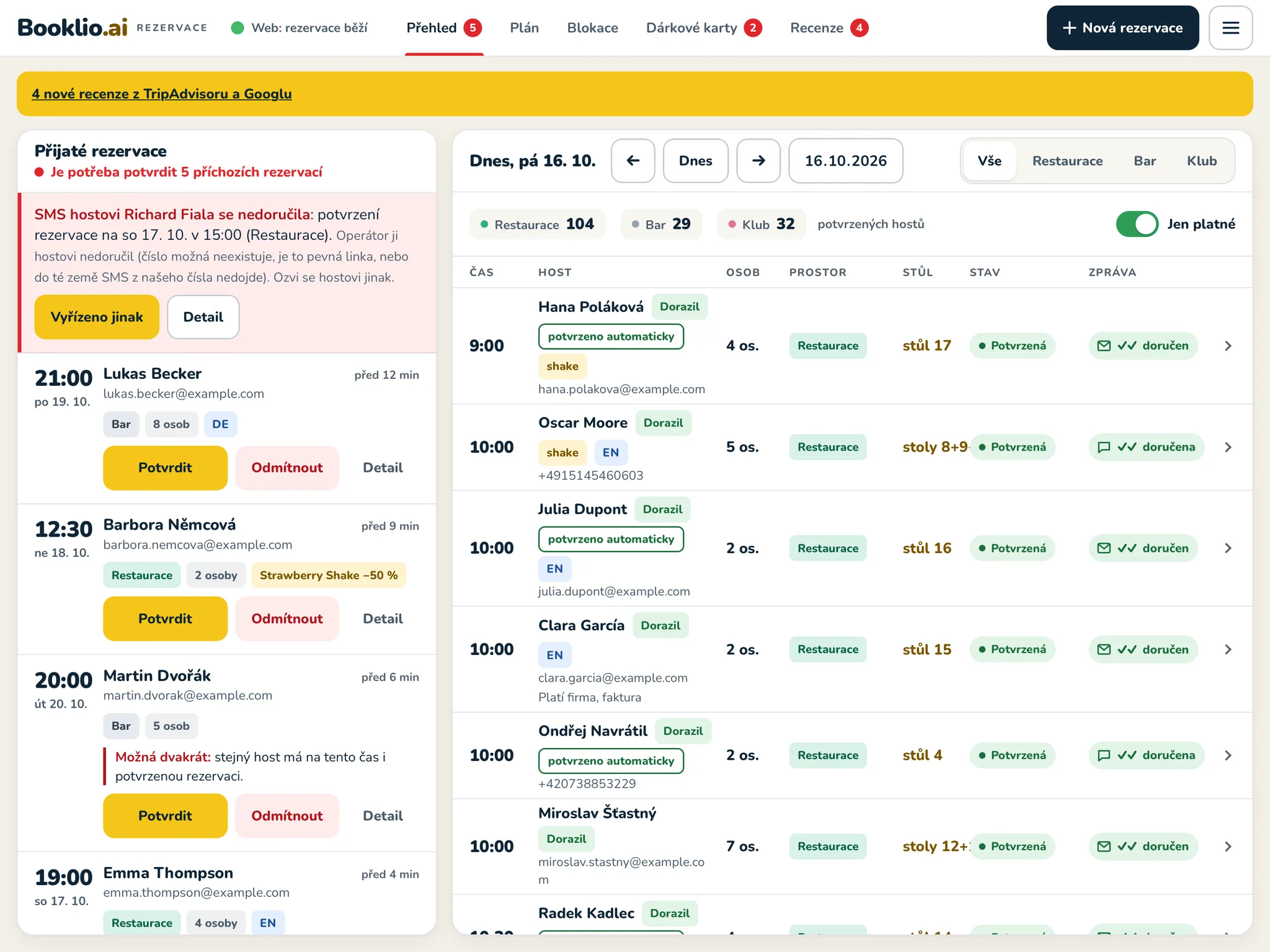Click envelope icon in Julia Dupont row
This screenshot has width=1270, height=952.
[x=1104, y=548]
